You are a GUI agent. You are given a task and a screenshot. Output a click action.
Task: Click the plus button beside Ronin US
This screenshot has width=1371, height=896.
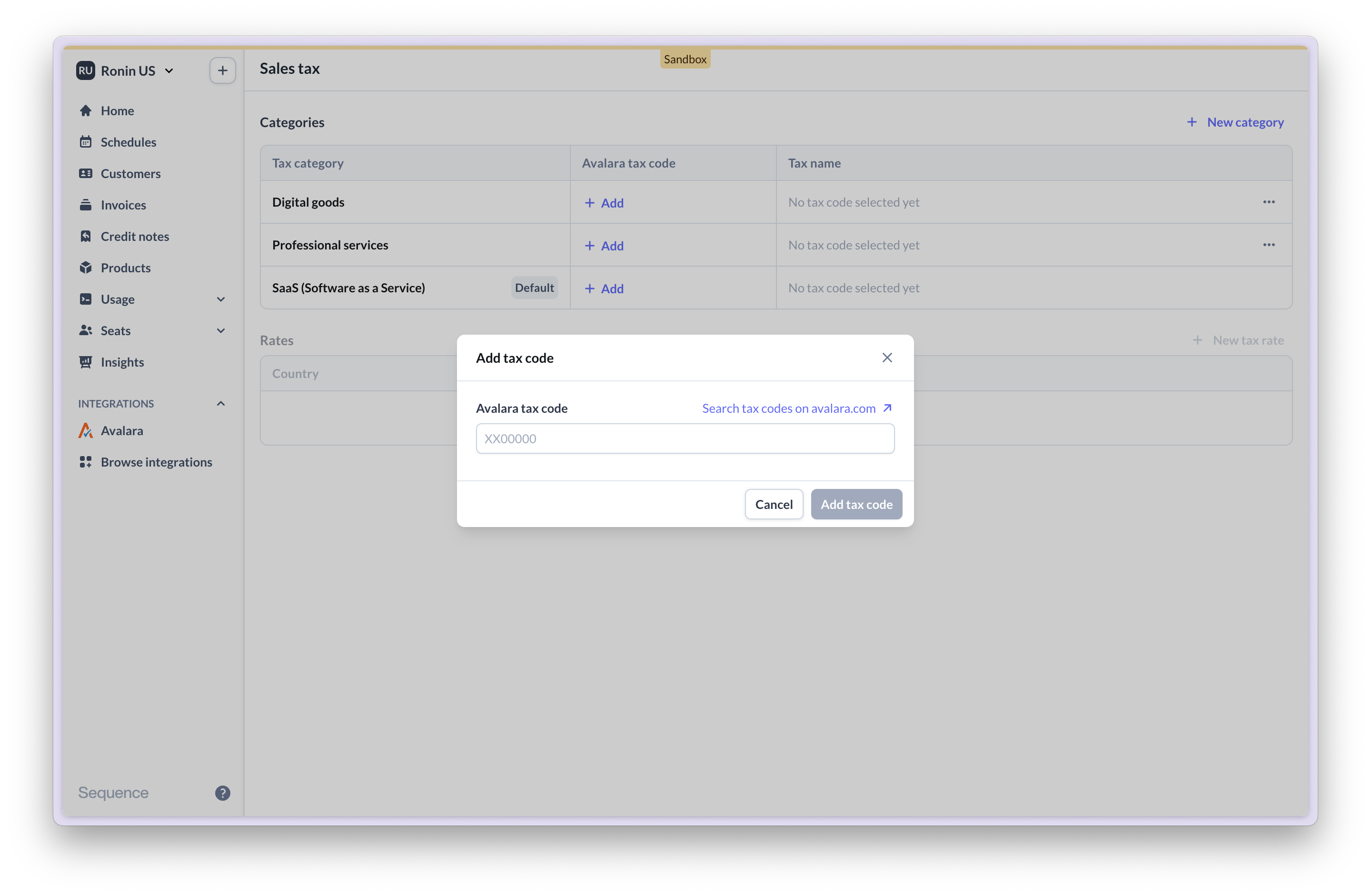pos(222,70)
